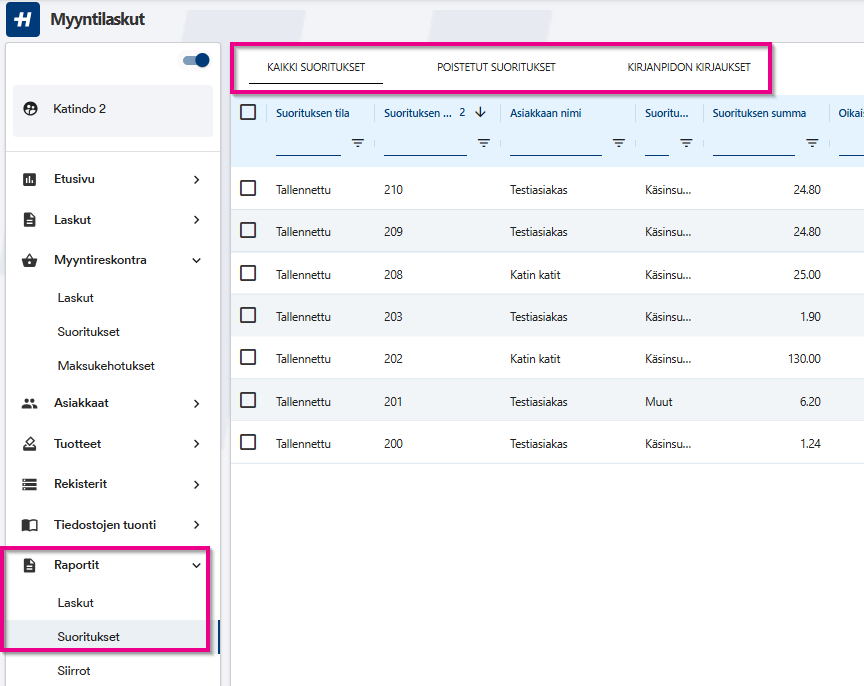Open Maksukehotukset in sidebar
Screen dimensions: 864x686
[x=106, y=366]
